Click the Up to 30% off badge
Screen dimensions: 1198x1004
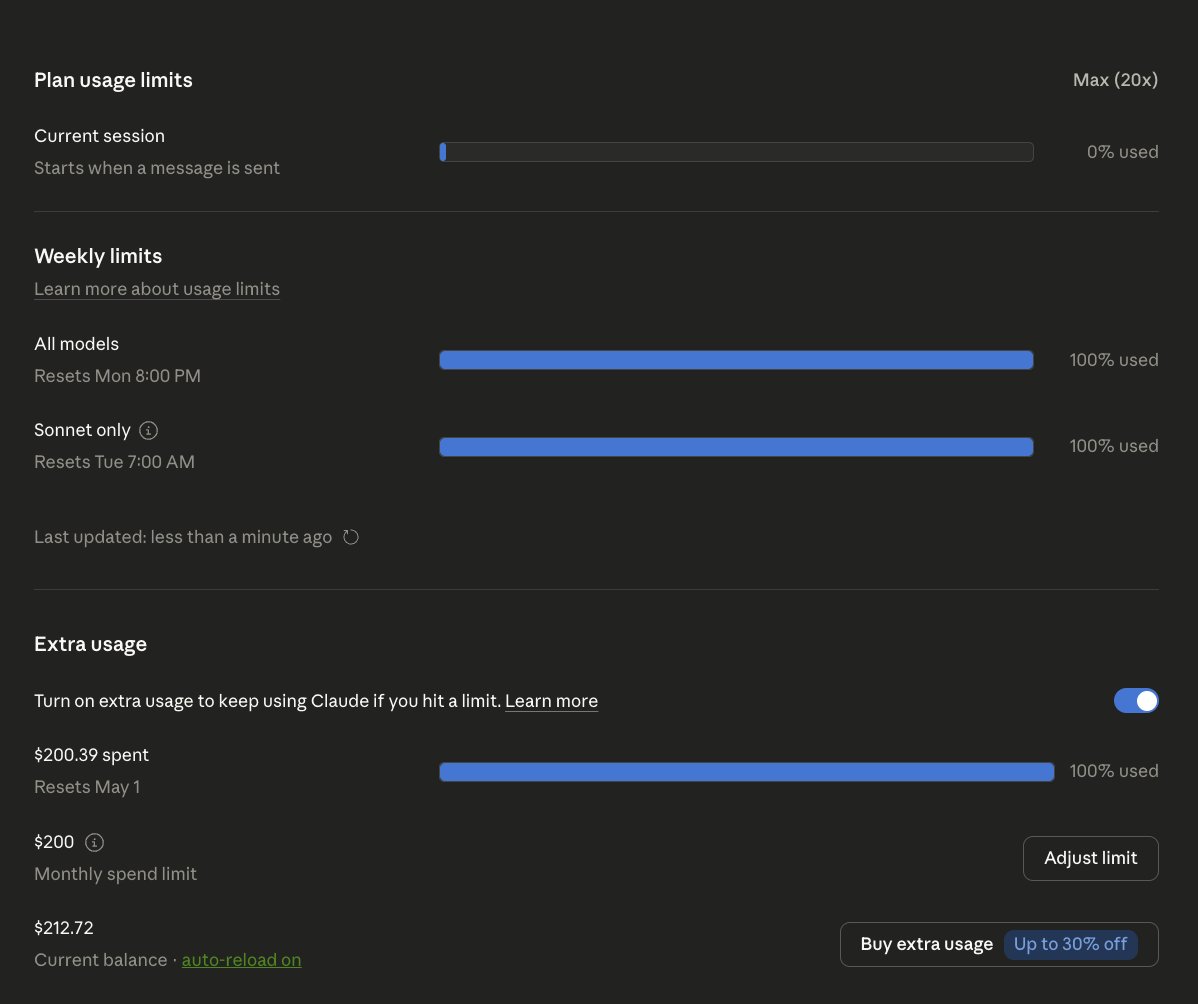(x=1070, y=944)
